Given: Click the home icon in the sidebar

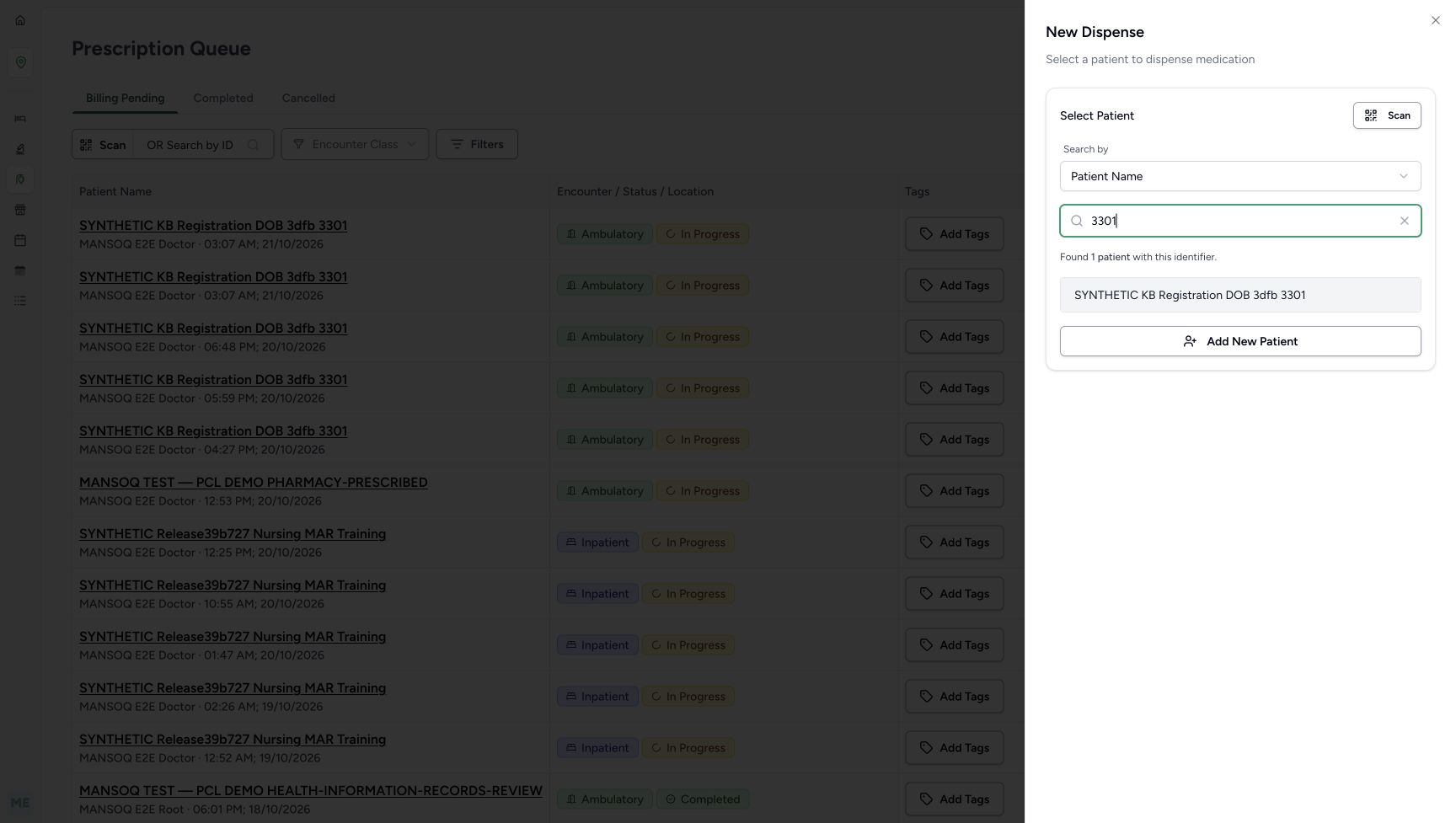Looking at the screenshot, I should click(x=20, y=20).
